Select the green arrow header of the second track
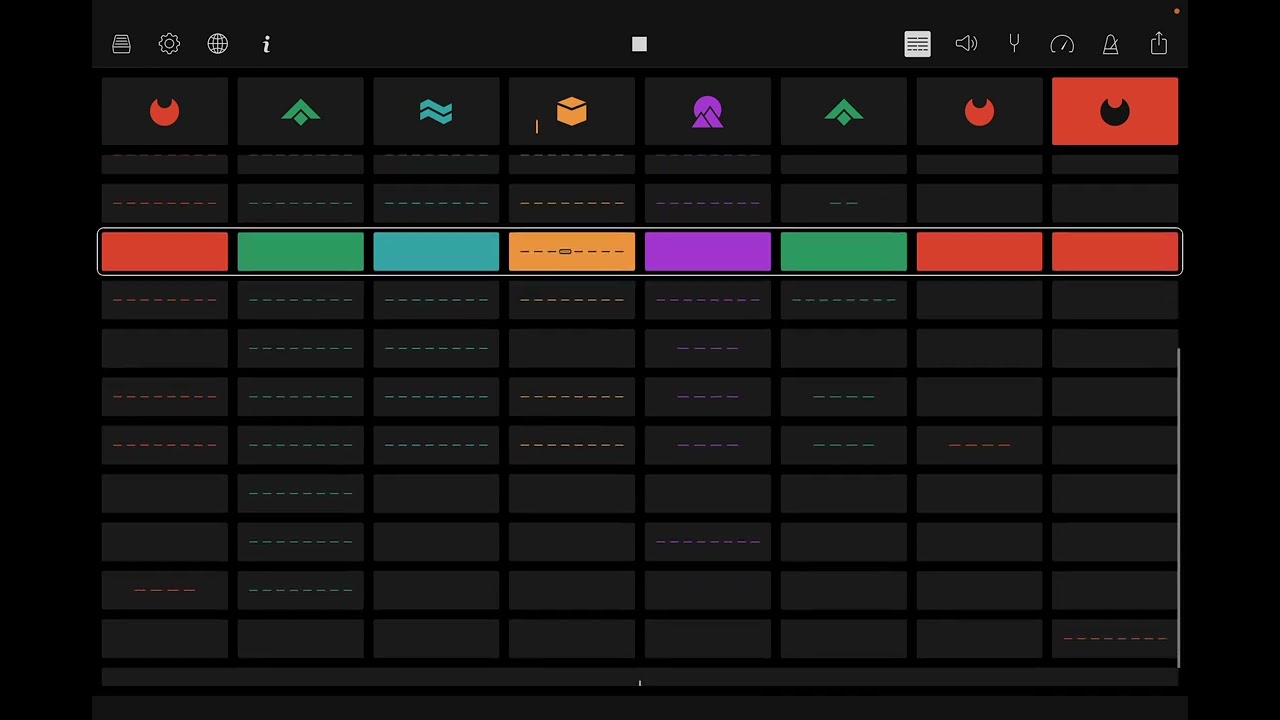 pyautogui.click(x=301, y=111)
